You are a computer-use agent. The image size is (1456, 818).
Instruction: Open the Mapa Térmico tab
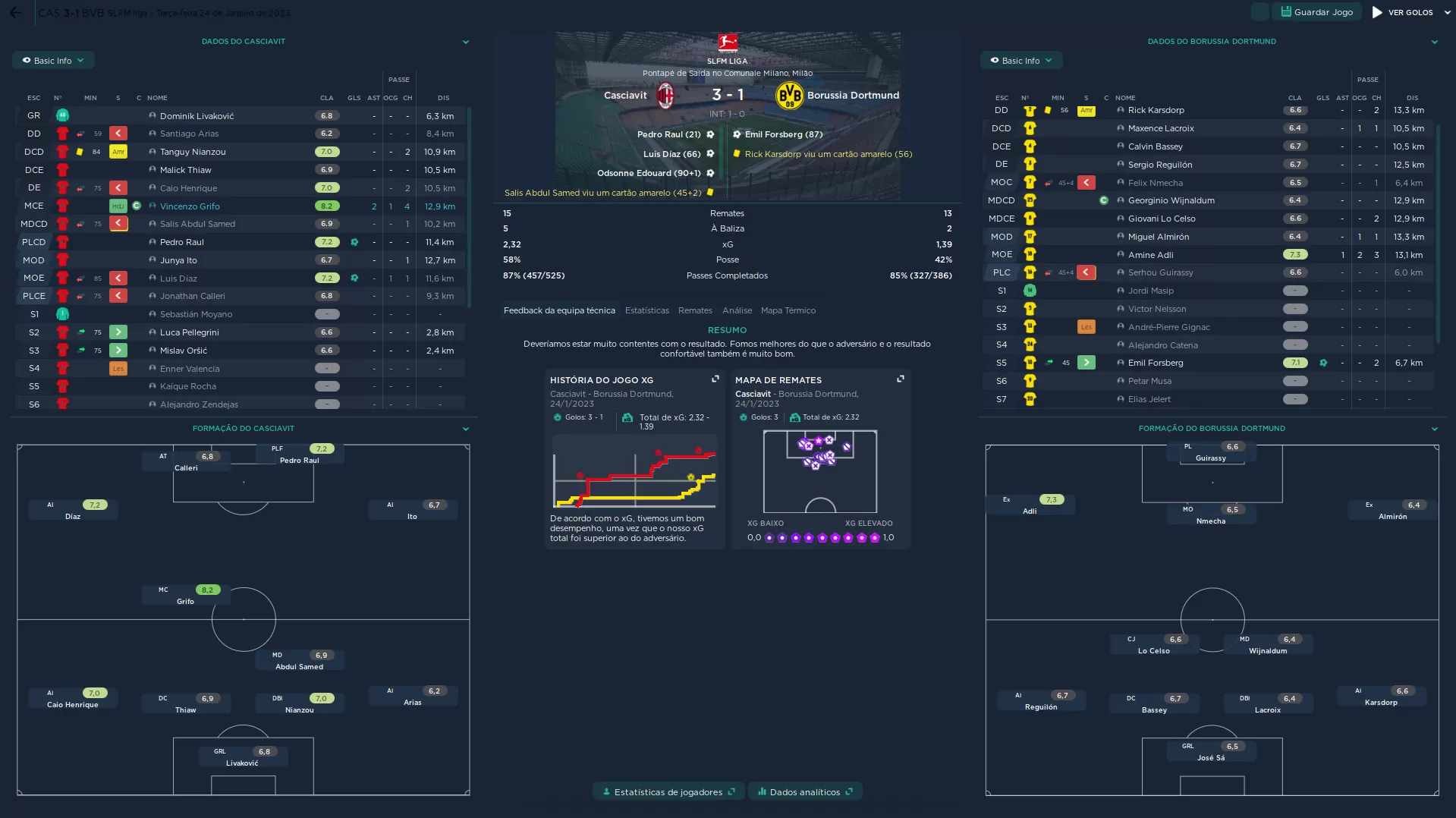(x=788, y=310)
